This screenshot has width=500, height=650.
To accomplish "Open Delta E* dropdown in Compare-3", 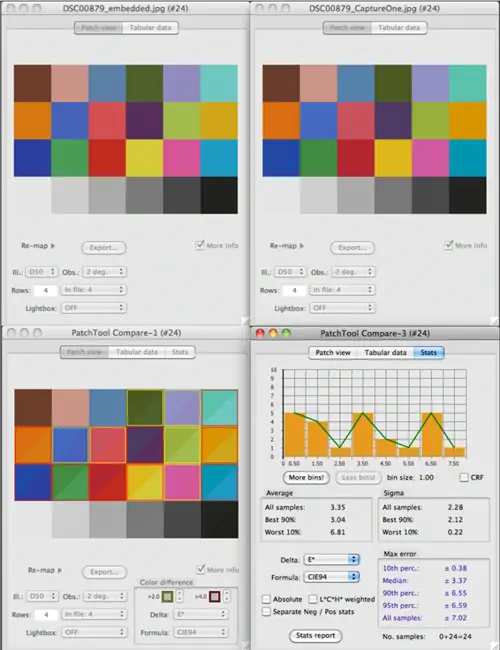I will point(332,559).
